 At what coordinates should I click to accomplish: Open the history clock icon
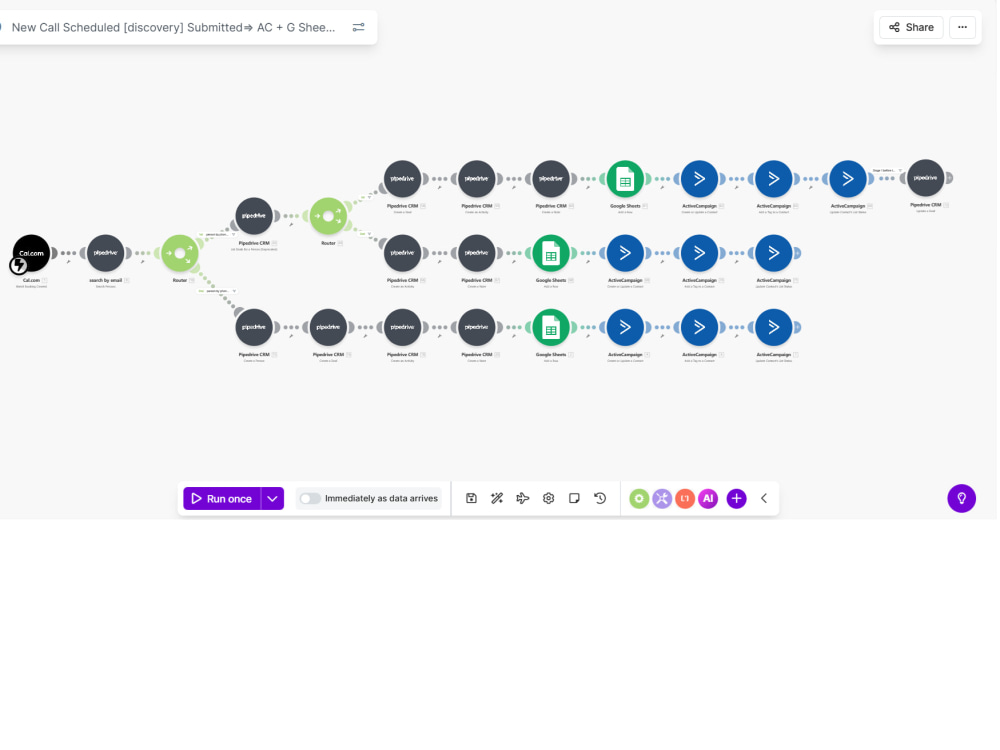coord(600,498)
